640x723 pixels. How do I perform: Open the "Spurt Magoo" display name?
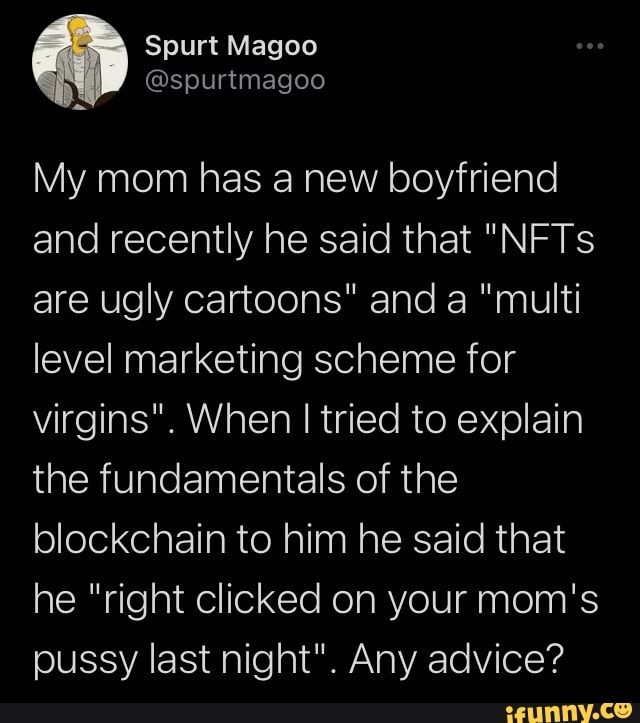click(x=231, y=45)
